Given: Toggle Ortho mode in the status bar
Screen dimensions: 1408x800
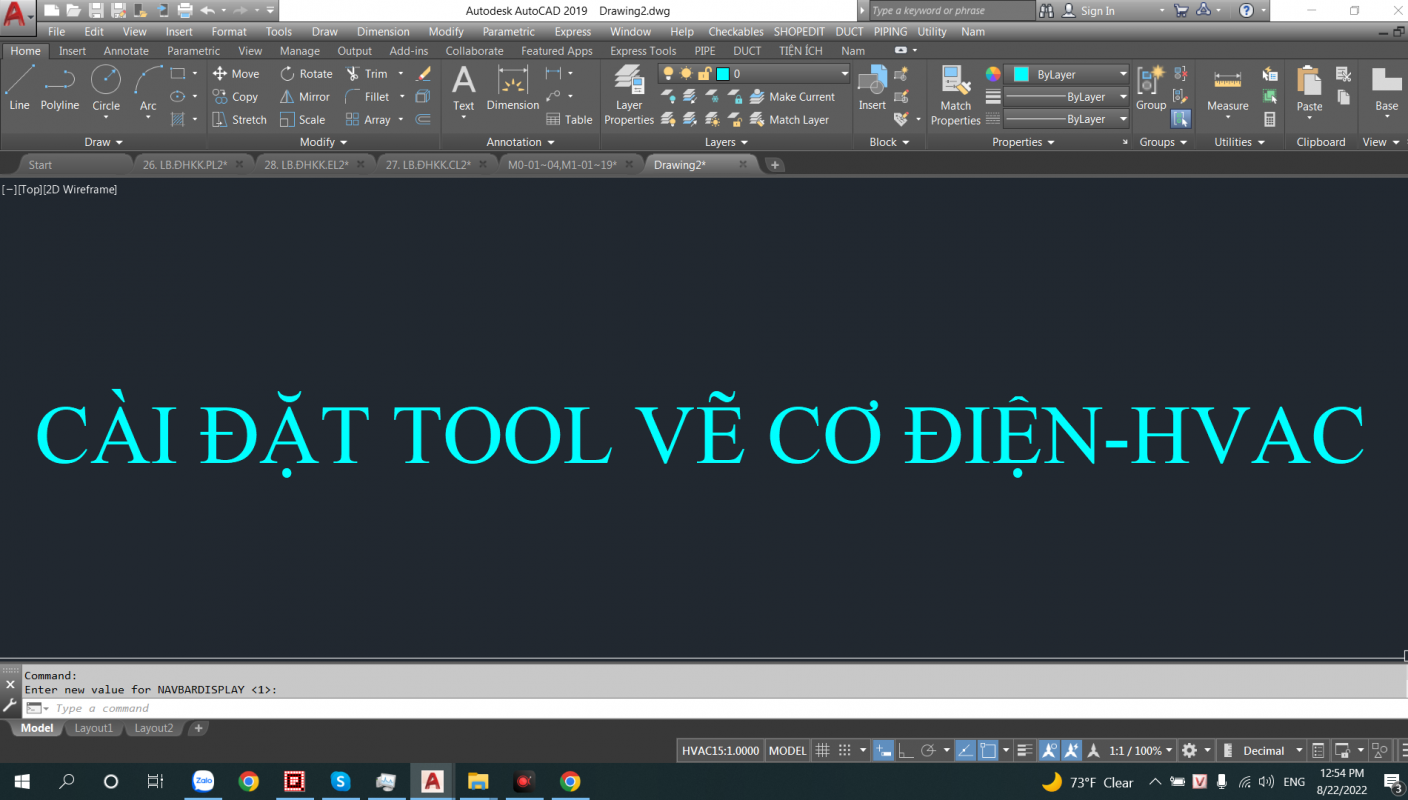Looking at the screenshot, I should tap(905, 751).
